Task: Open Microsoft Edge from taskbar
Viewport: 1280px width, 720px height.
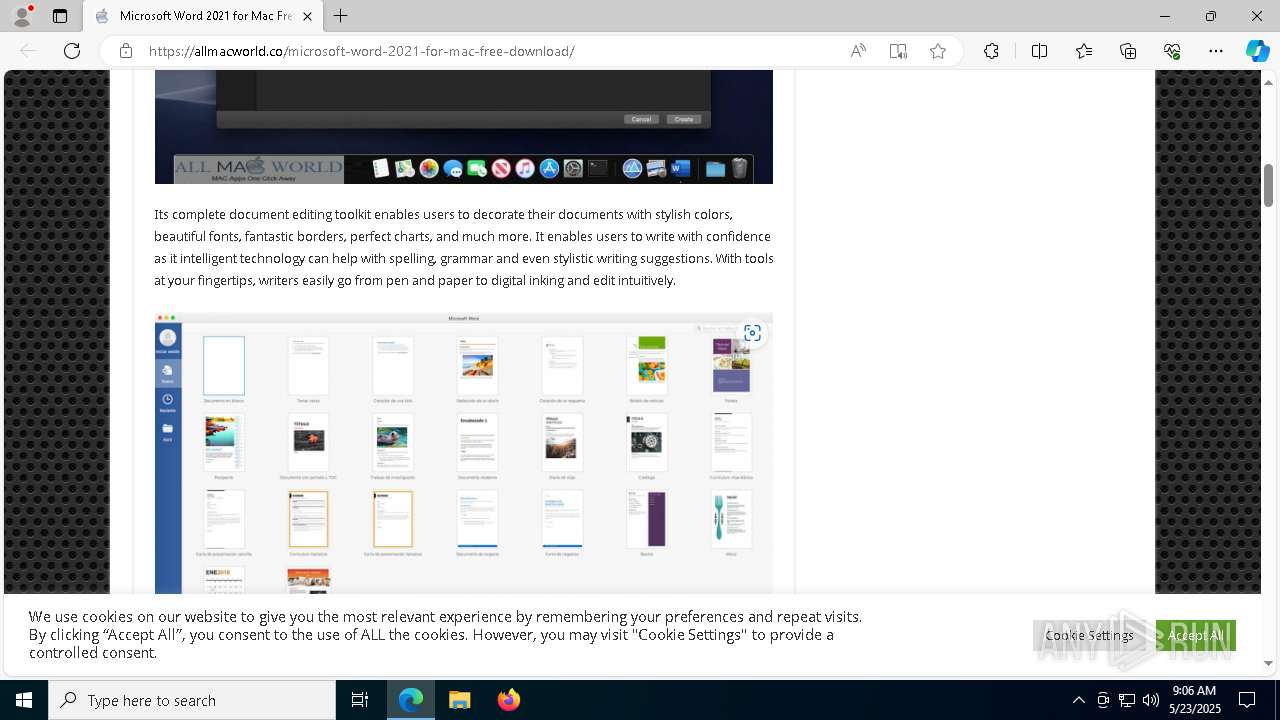Action: [411, 700]
